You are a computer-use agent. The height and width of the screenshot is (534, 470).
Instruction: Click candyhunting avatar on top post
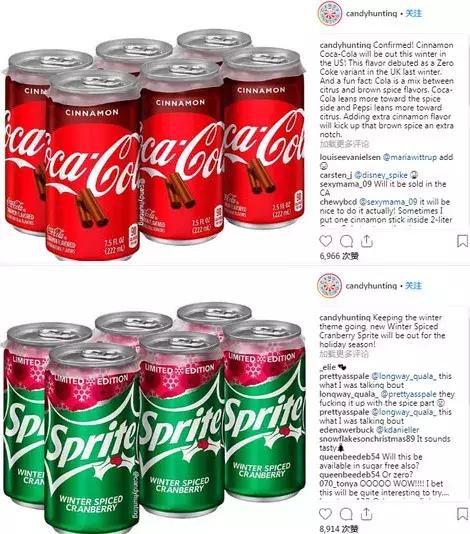[x=329, y=14]
